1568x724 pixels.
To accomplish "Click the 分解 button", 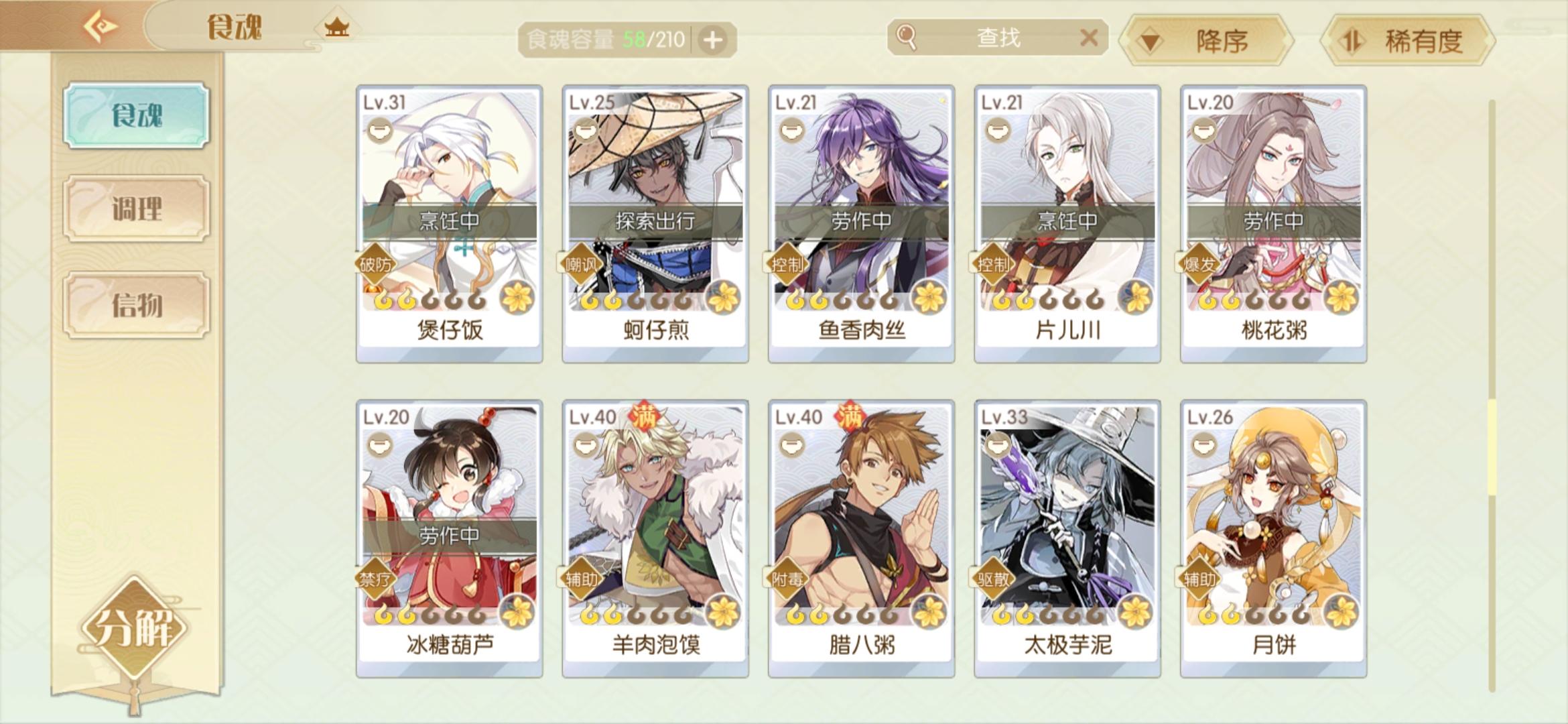I will (135, 629).
